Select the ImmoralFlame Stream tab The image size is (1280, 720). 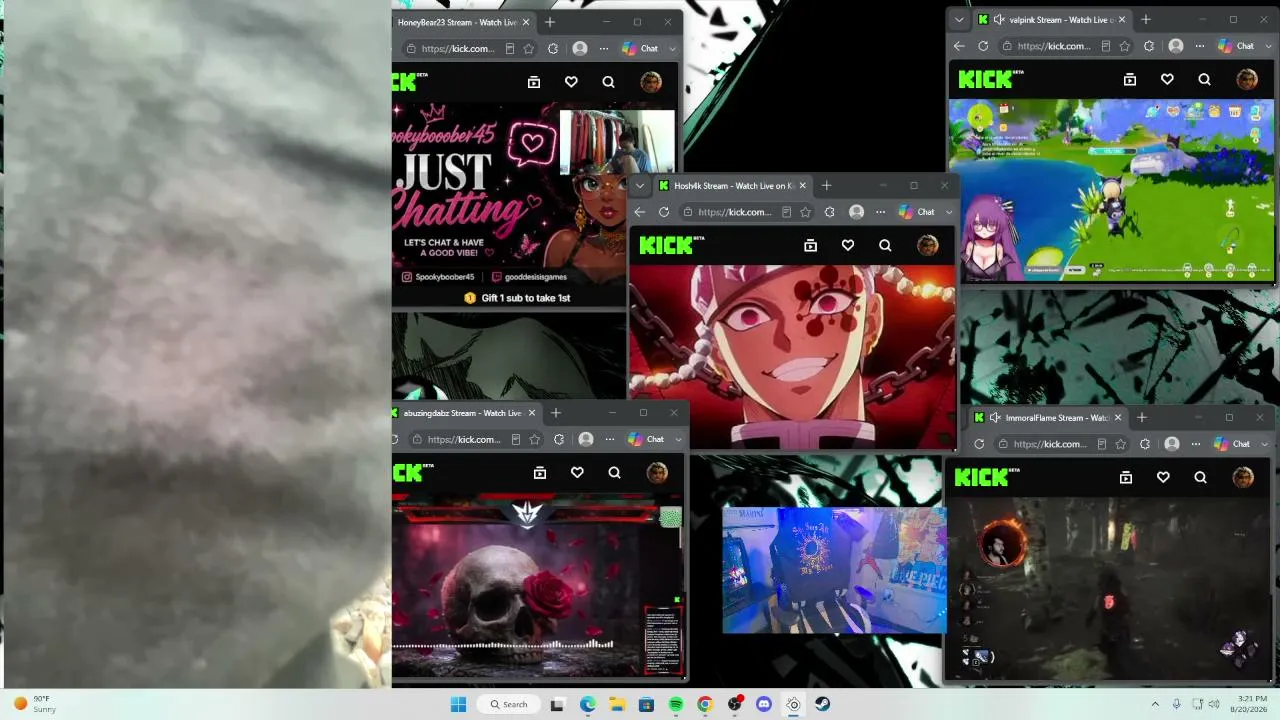(x=1048, y=418)
